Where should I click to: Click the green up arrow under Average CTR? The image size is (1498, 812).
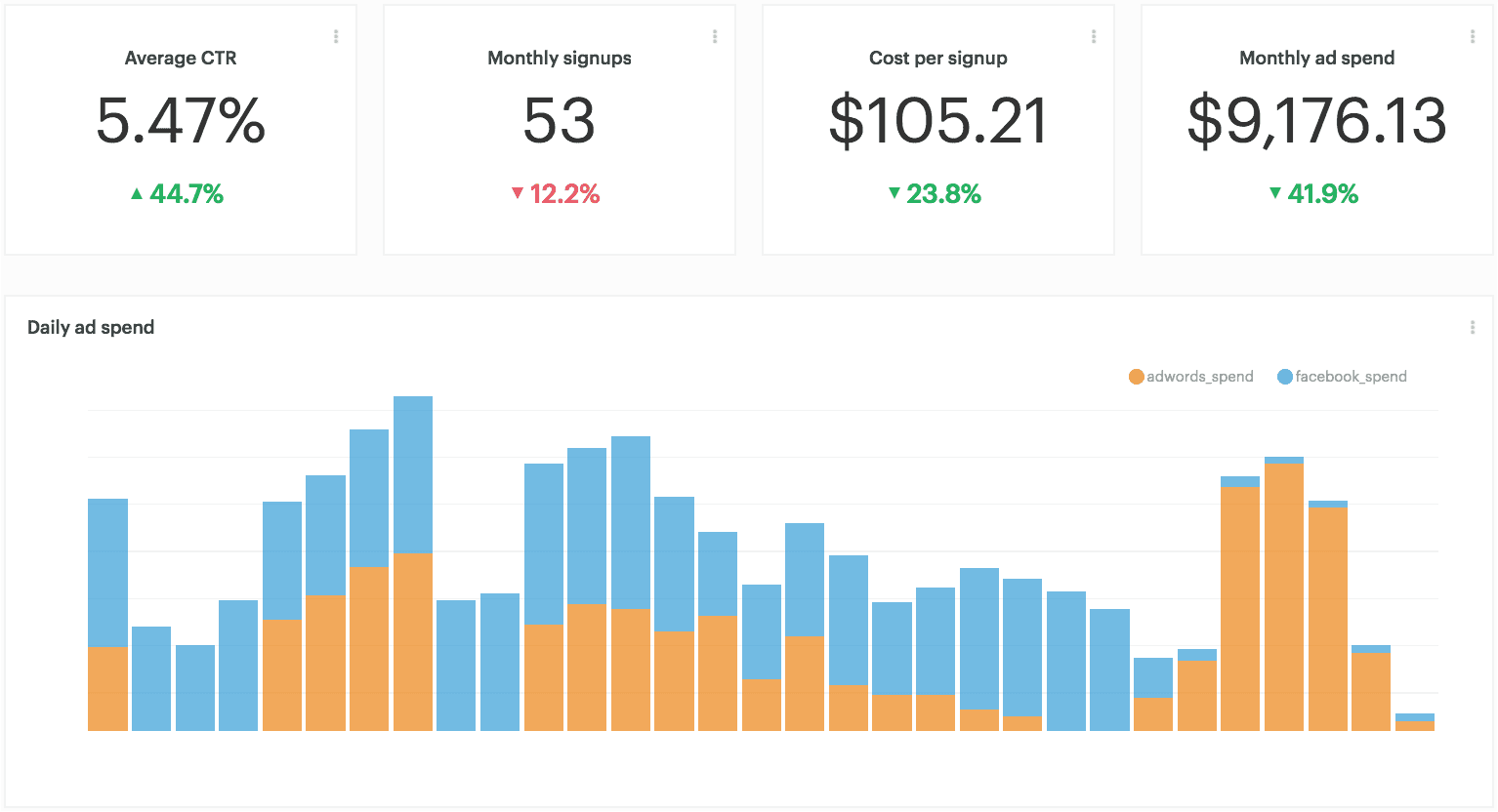click(137, 194)
